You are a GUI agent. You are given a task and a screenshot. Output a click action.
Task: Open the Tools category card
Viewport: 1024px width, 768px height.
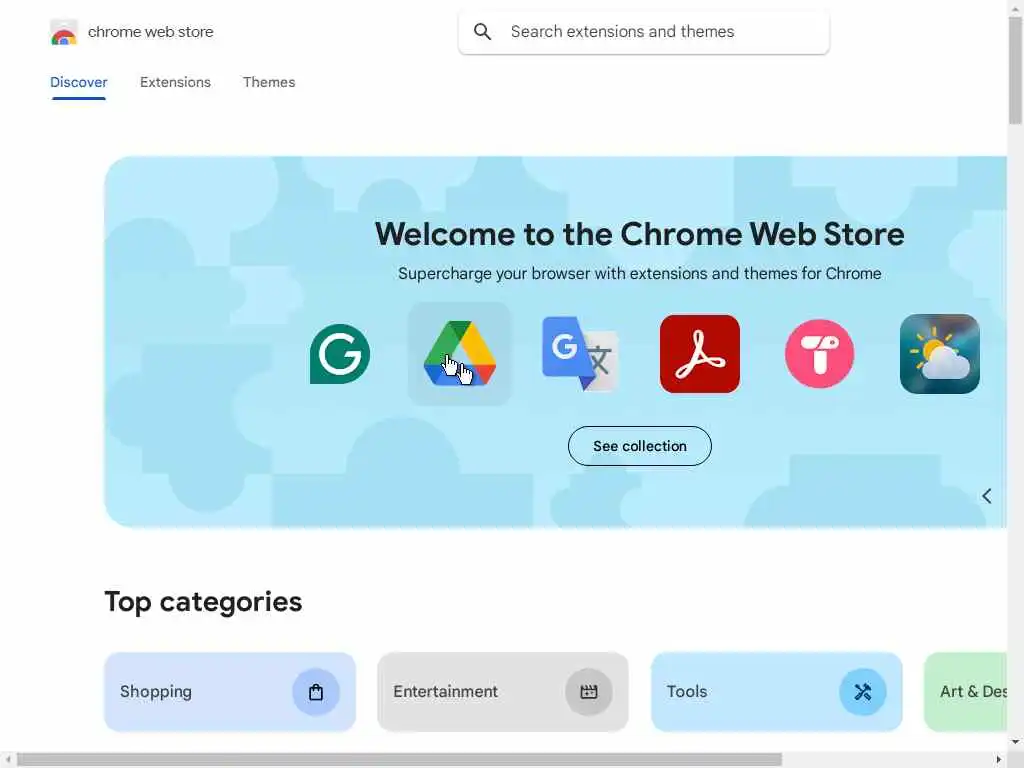point(776,692)
